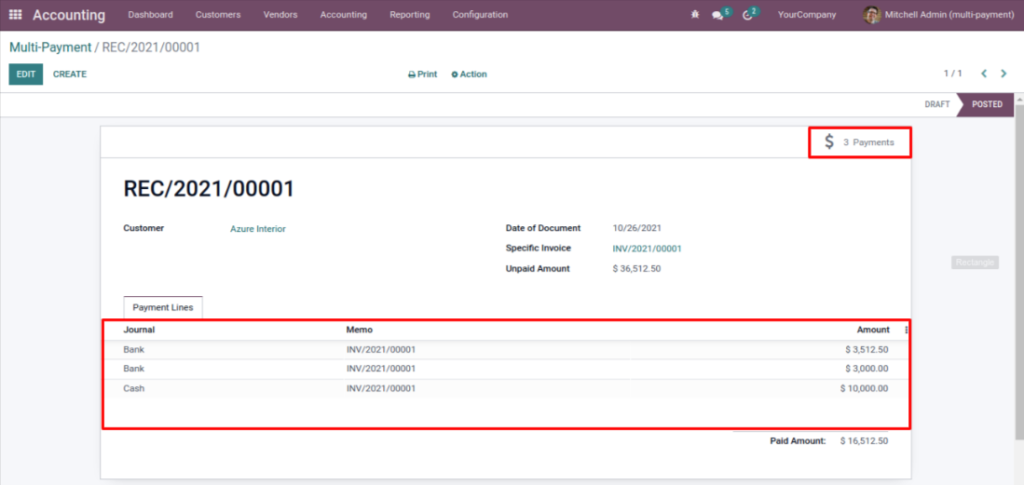Open the Print dropdown
This screenshot has width=1024, height=485.
pyautogui.click(x=423, y=74)
